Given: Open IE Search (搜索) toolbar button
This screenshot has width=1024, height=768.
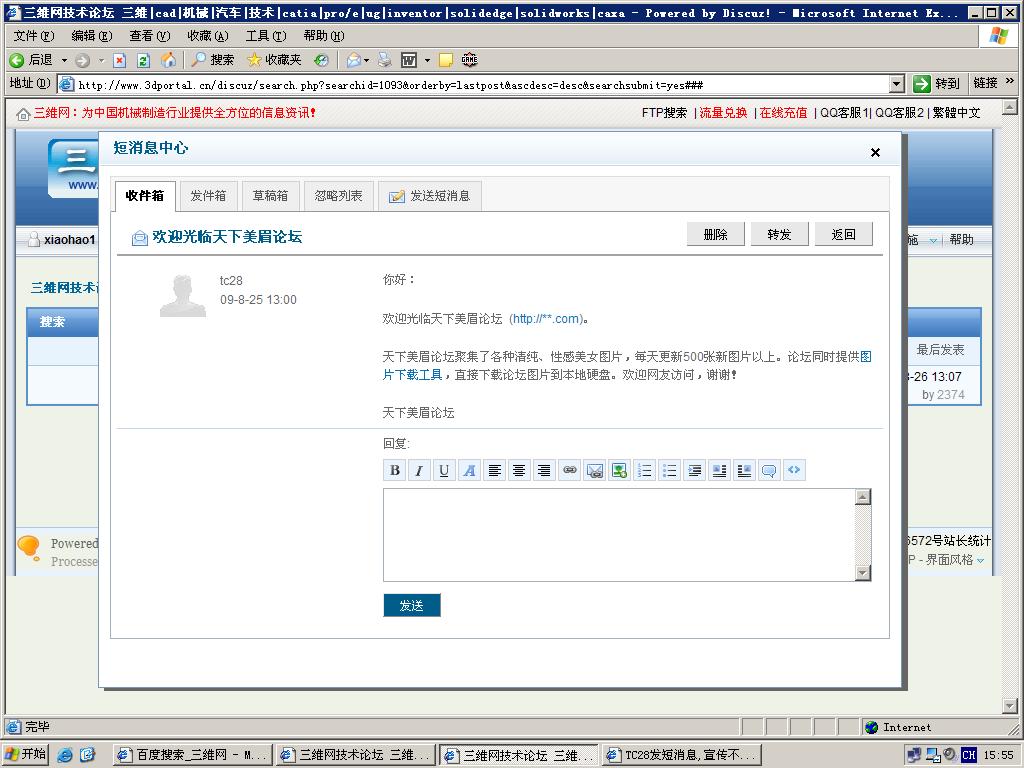Looking at the screenshot, I should 213,60.
